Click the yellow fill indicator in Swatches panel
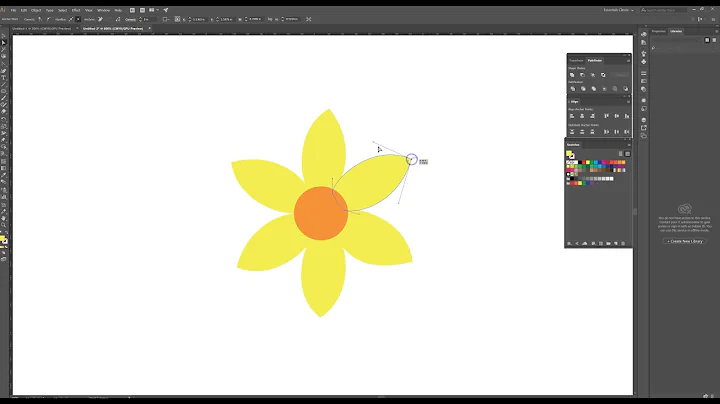 point(569,154)
